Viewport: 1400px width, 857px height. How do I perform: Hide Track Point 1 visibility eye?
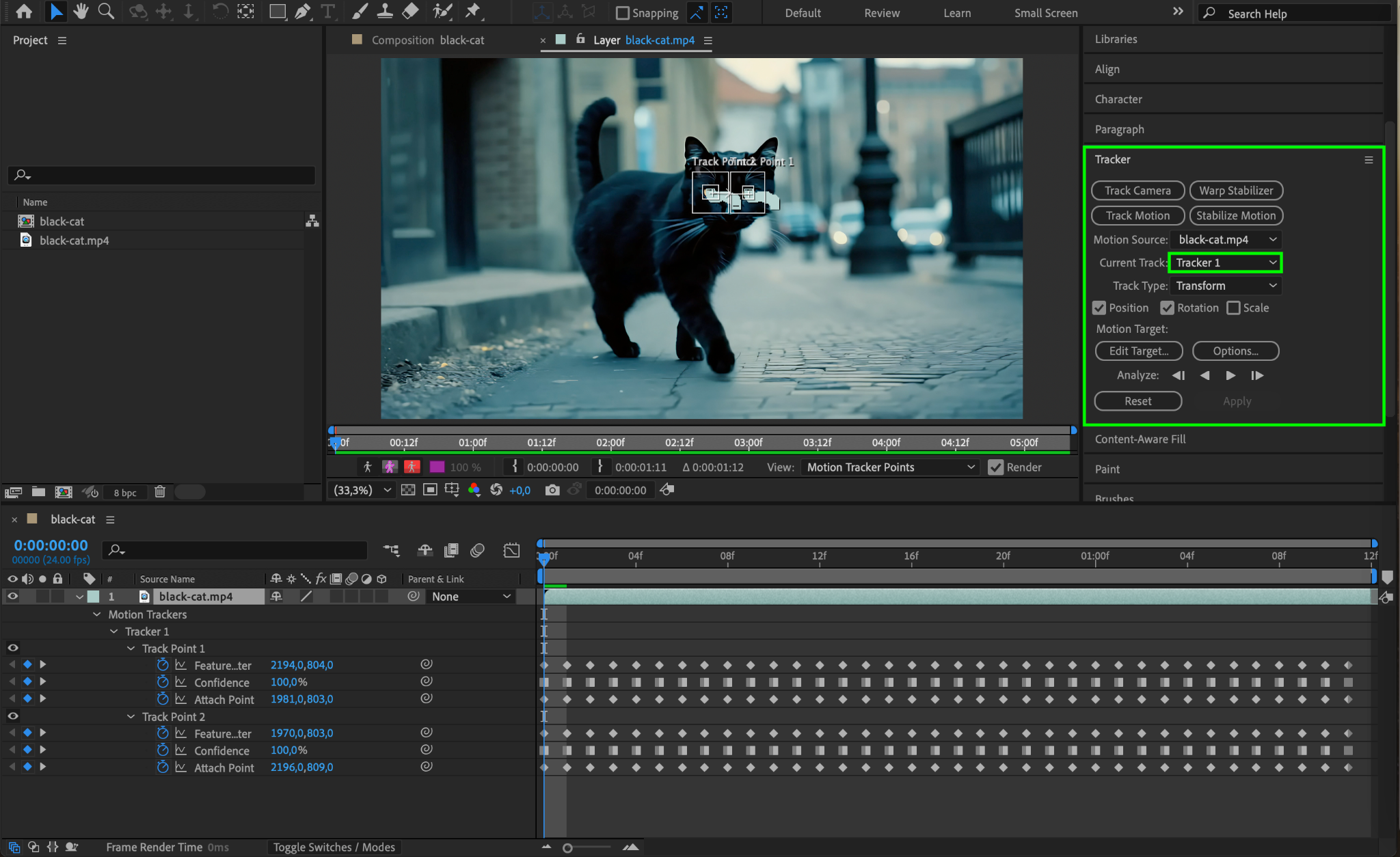[13, 648]
